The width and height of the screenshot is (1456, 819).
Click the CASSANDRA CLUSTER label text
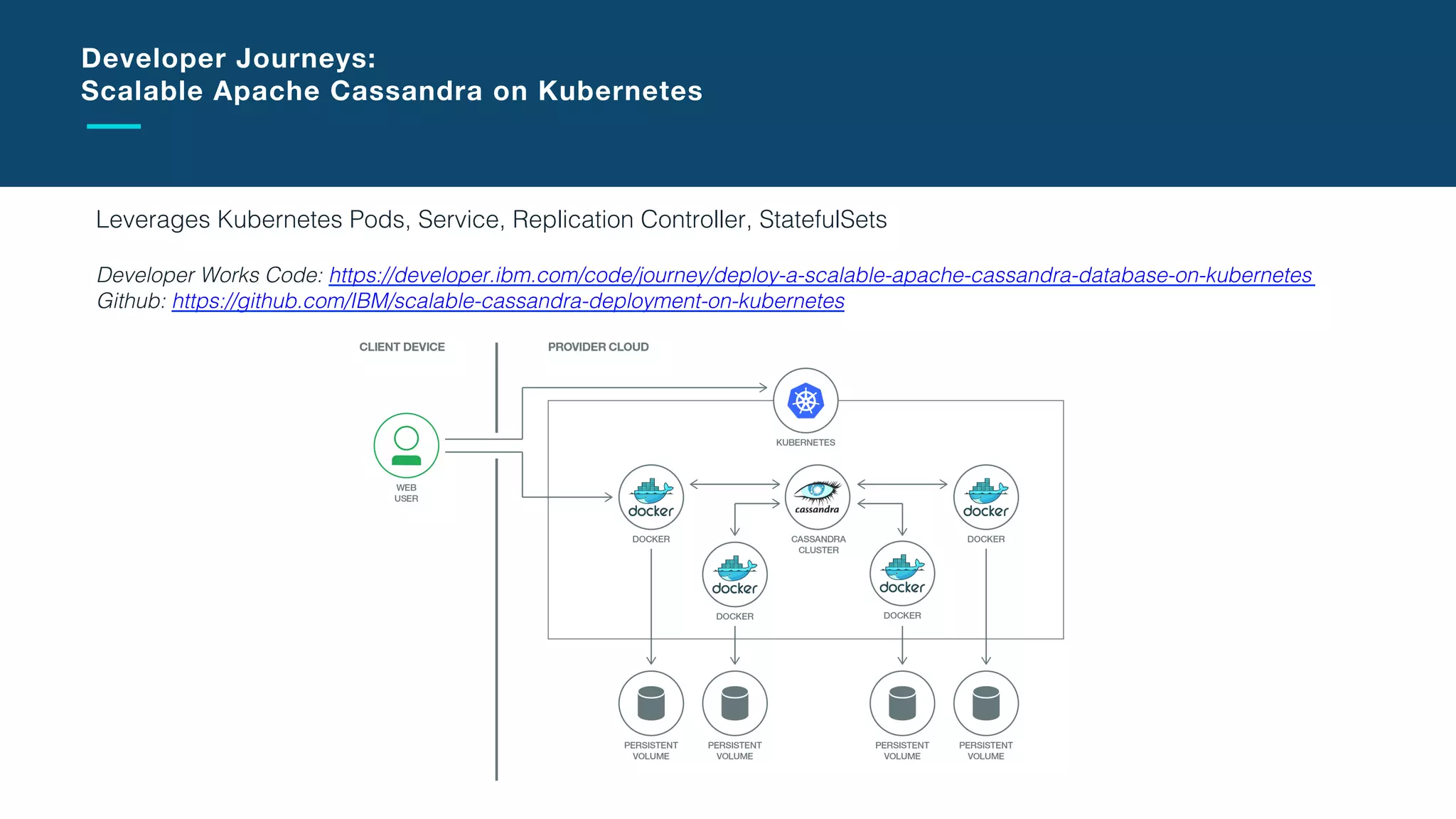point(818,545)
